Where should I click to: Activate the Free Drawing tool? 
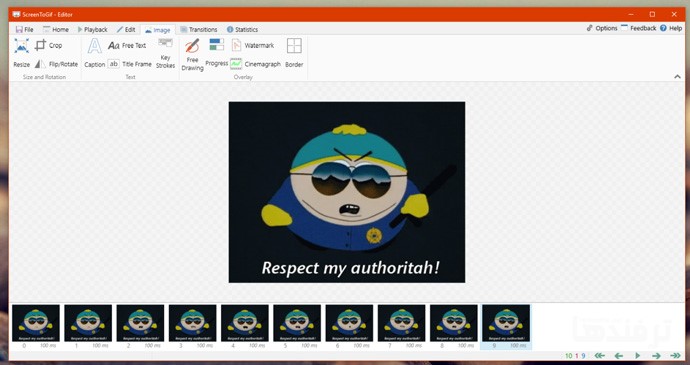click(x=192, y=55)
